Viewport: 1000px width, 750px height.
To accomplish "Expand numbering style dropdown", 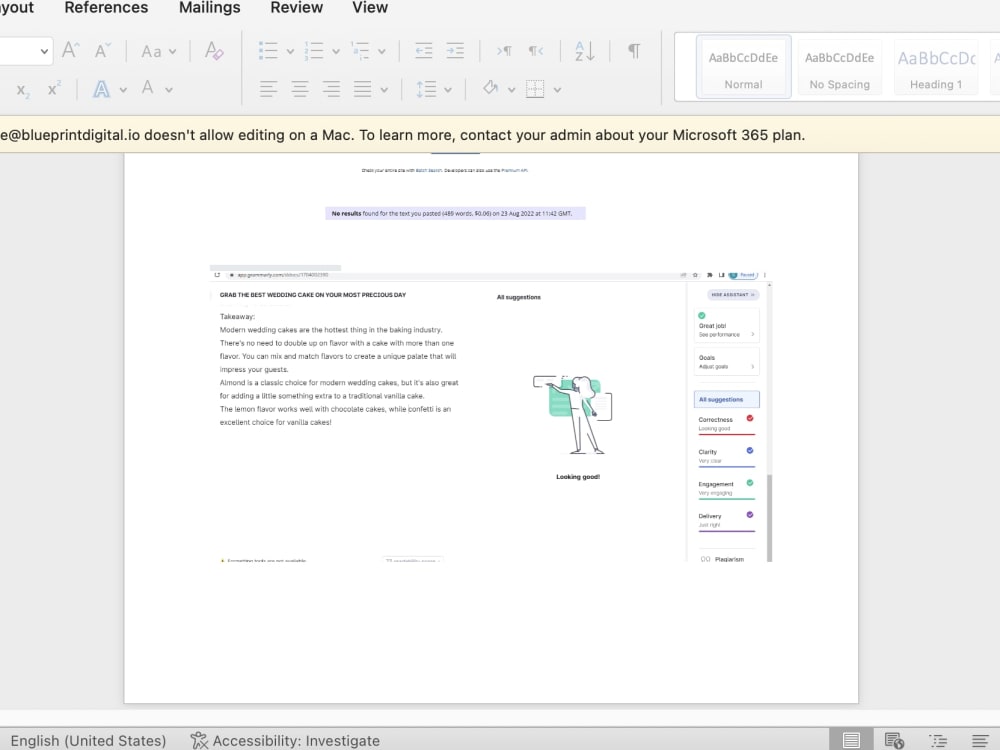I will [336, 52].
